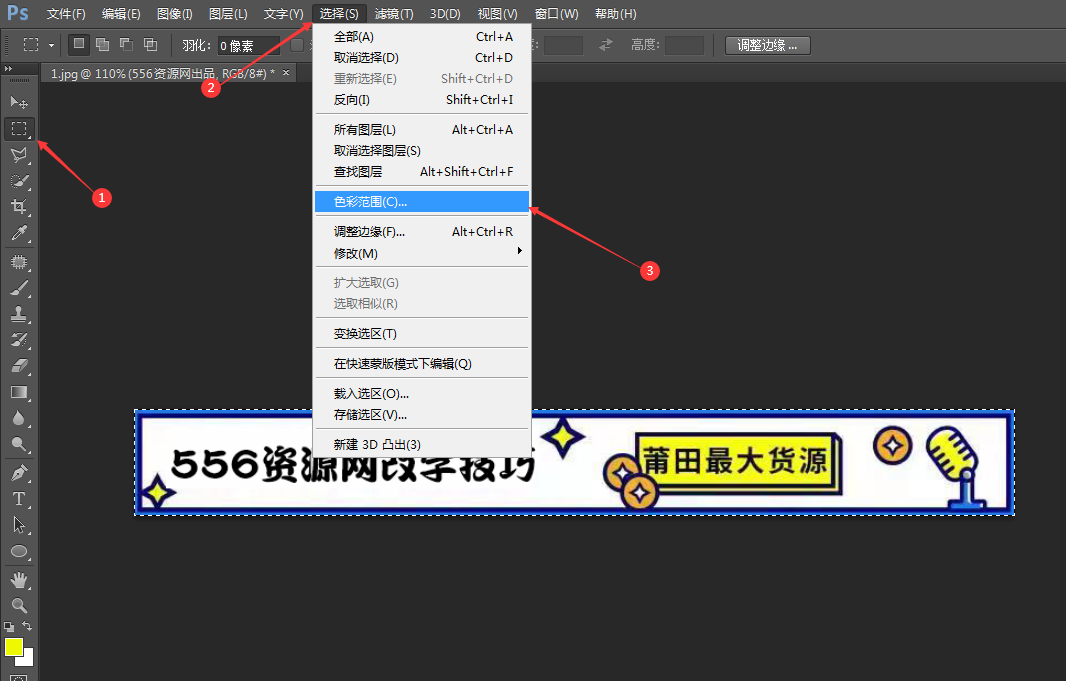Viewport: 1066px width, 681px height.
Task: Select the Zoom magnifier tool
Action: click(x=19, y=606)
